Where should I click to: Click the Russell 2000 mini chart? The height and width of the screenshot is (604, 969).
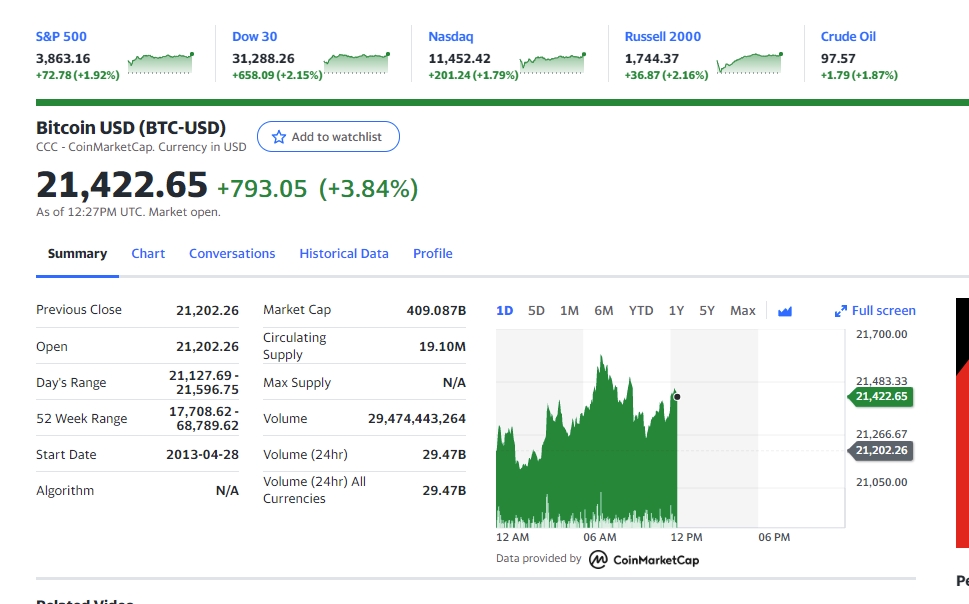pos(750,63)
